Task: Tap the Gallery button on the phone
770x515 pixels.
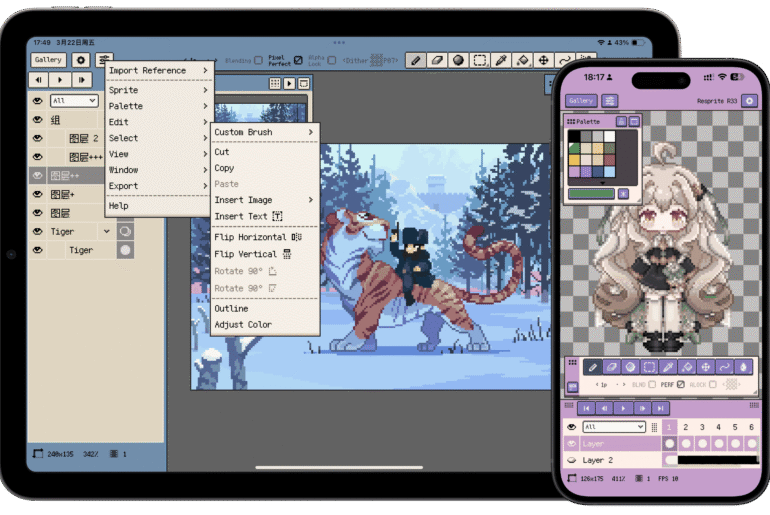Action: [581, 101]
